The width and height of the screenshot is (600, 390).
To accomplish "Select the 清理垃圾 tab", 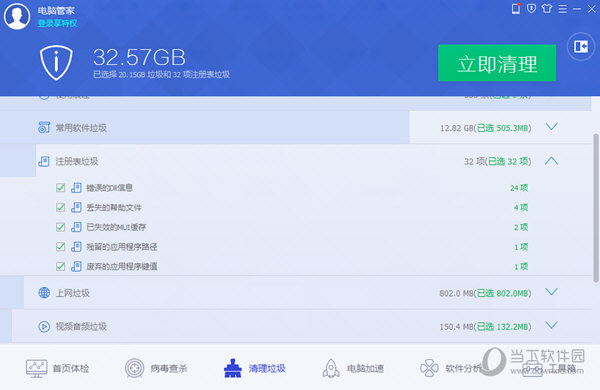I will pyautogui.click(x=254, y=368).
